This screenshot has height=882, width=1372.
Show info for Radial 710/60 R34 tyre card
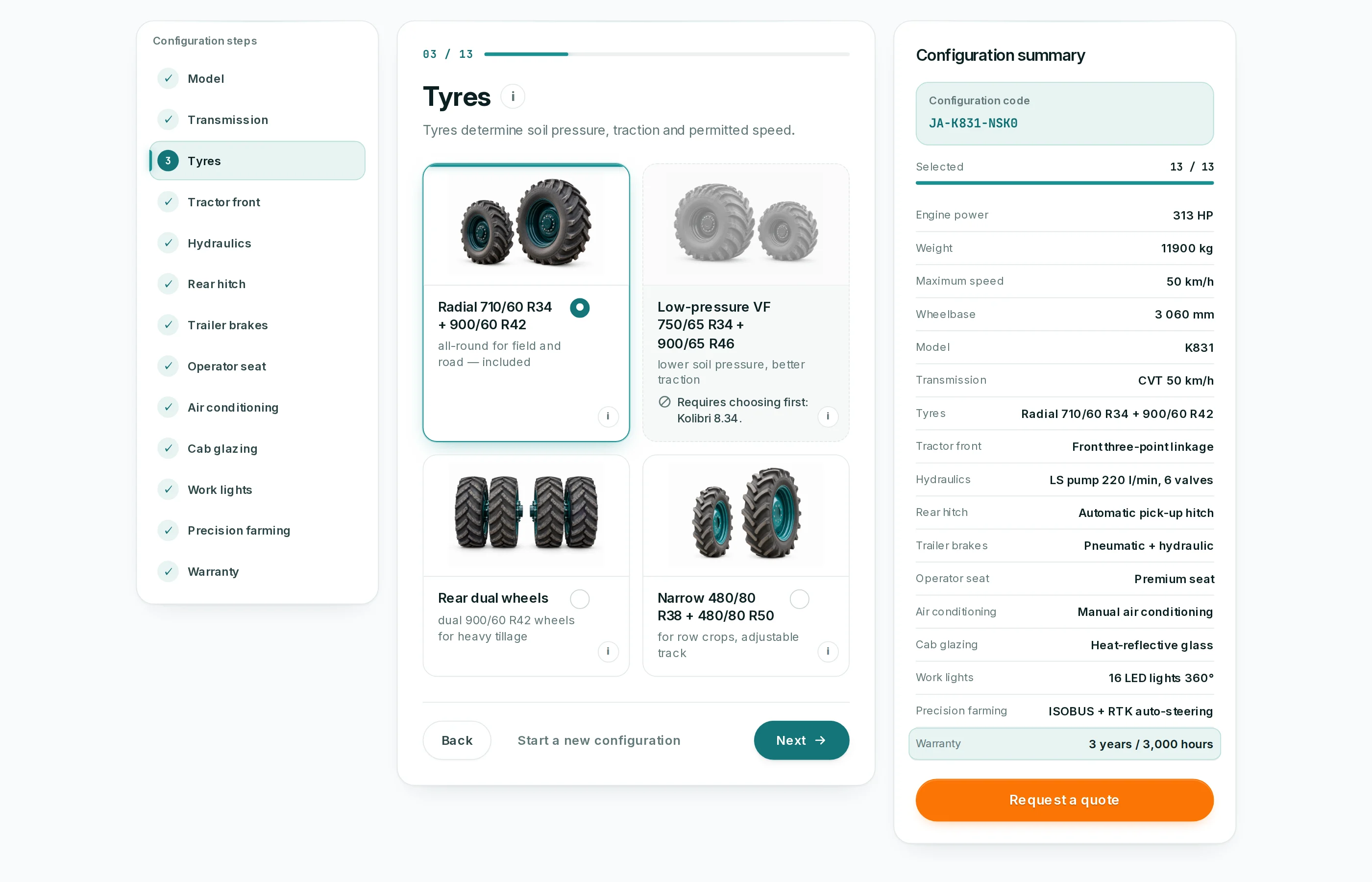pos(608,416)
